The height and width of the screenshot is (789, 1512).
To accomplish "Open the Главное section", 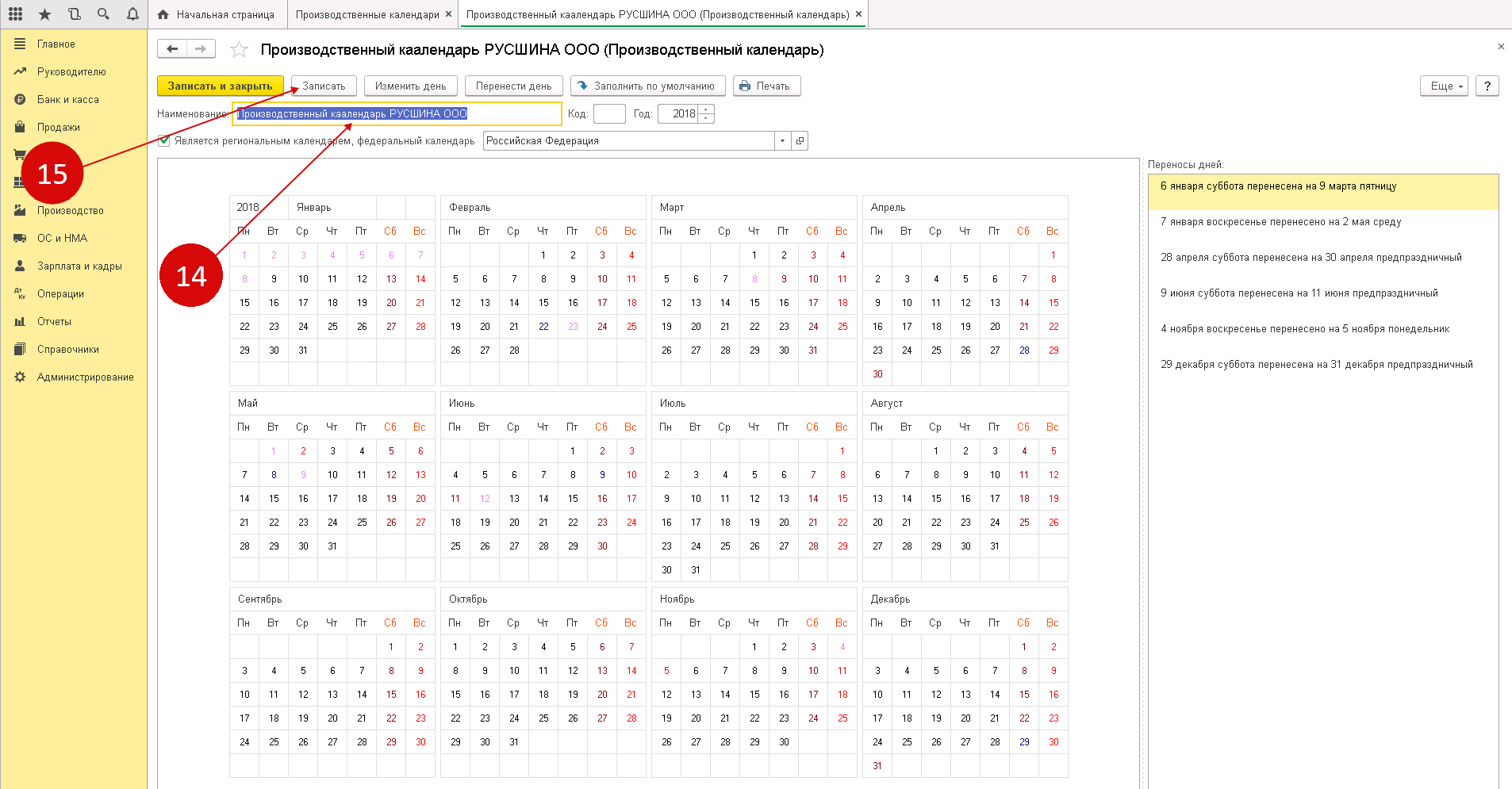I will coord(56,44).
